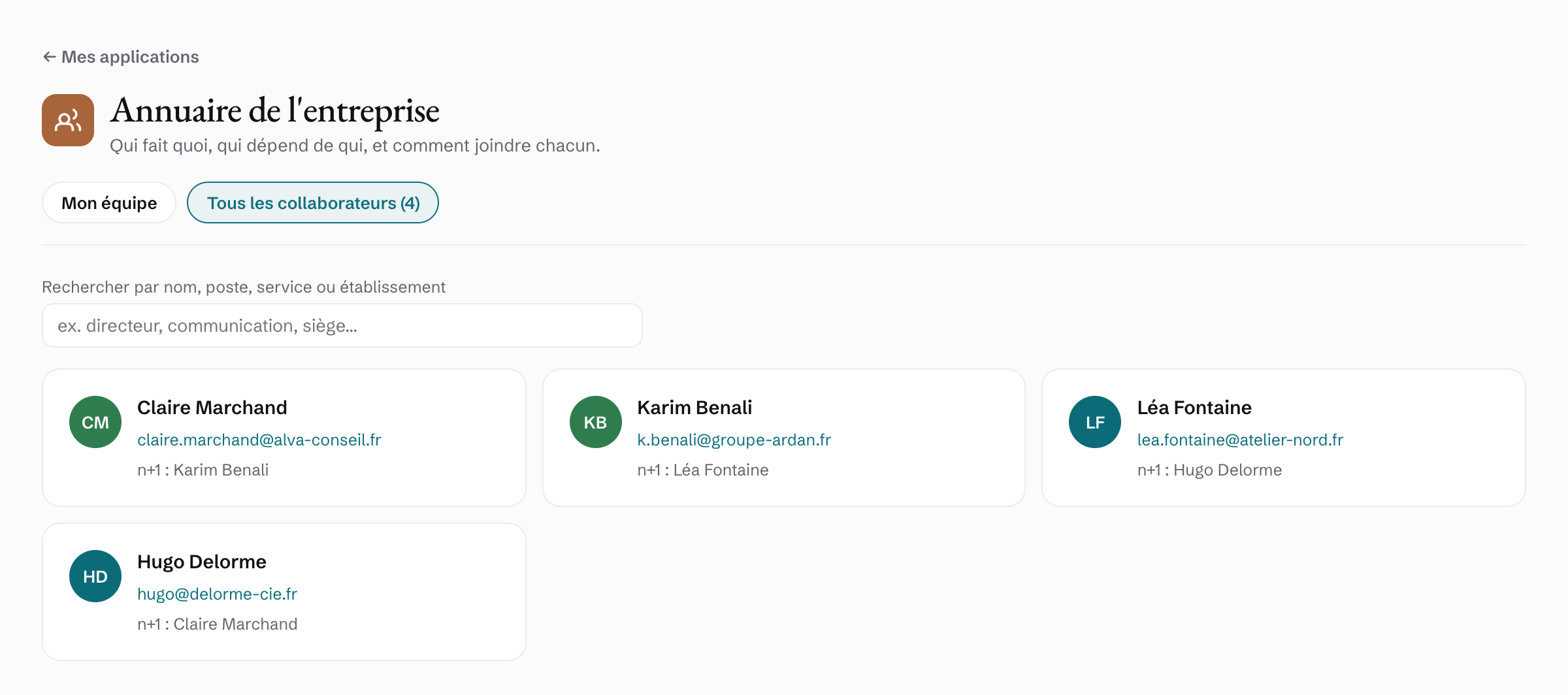Image resolution: width=1568 pixels, height=695 pixels.
Task: Click the Annuaire people icon
Action: coord(68,120)
